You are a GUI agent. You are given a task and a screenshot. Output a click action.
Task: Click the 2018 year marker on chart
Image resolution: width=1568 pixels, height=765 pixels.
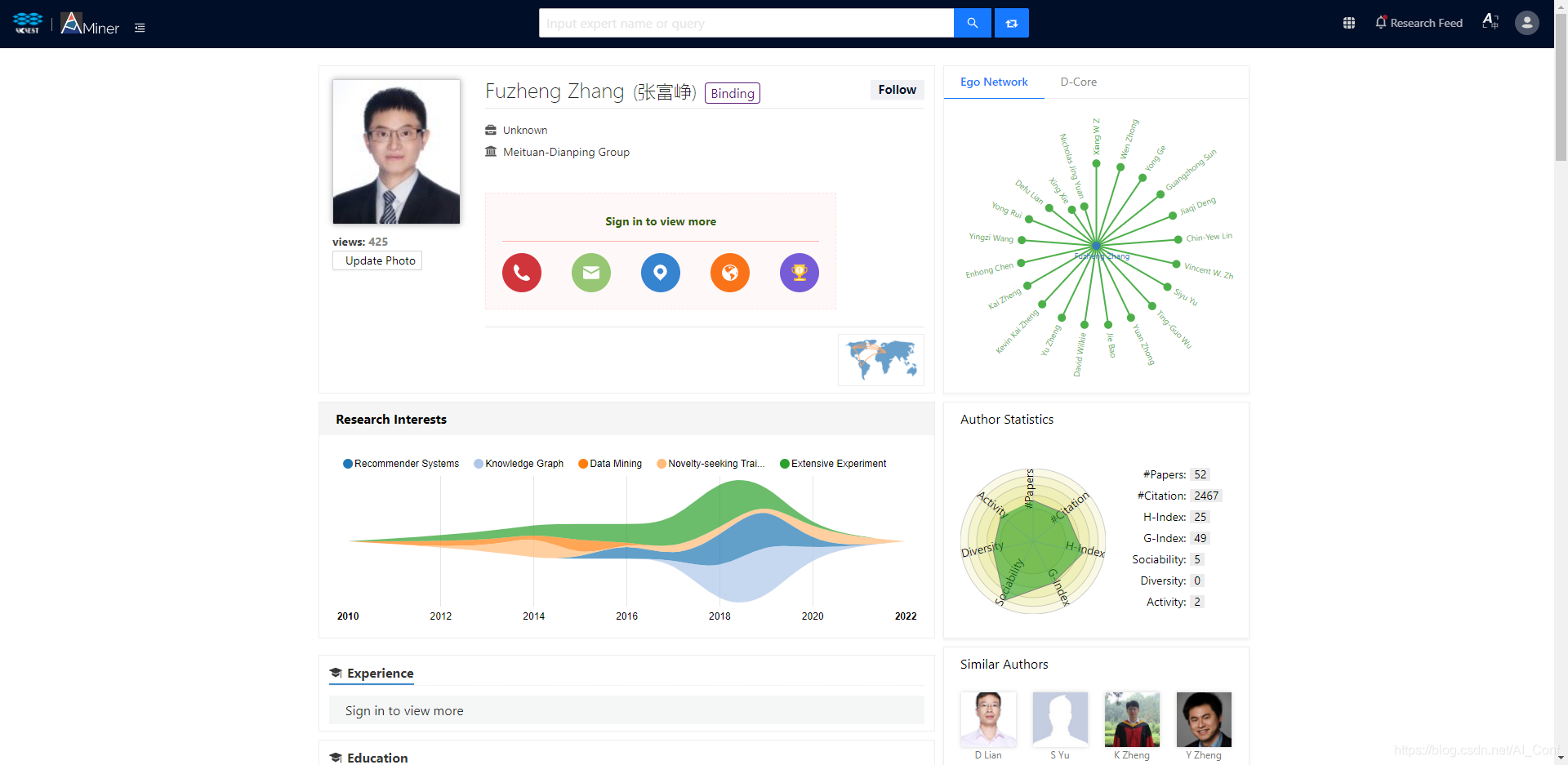pyautogui.click(x=719, y=616)
